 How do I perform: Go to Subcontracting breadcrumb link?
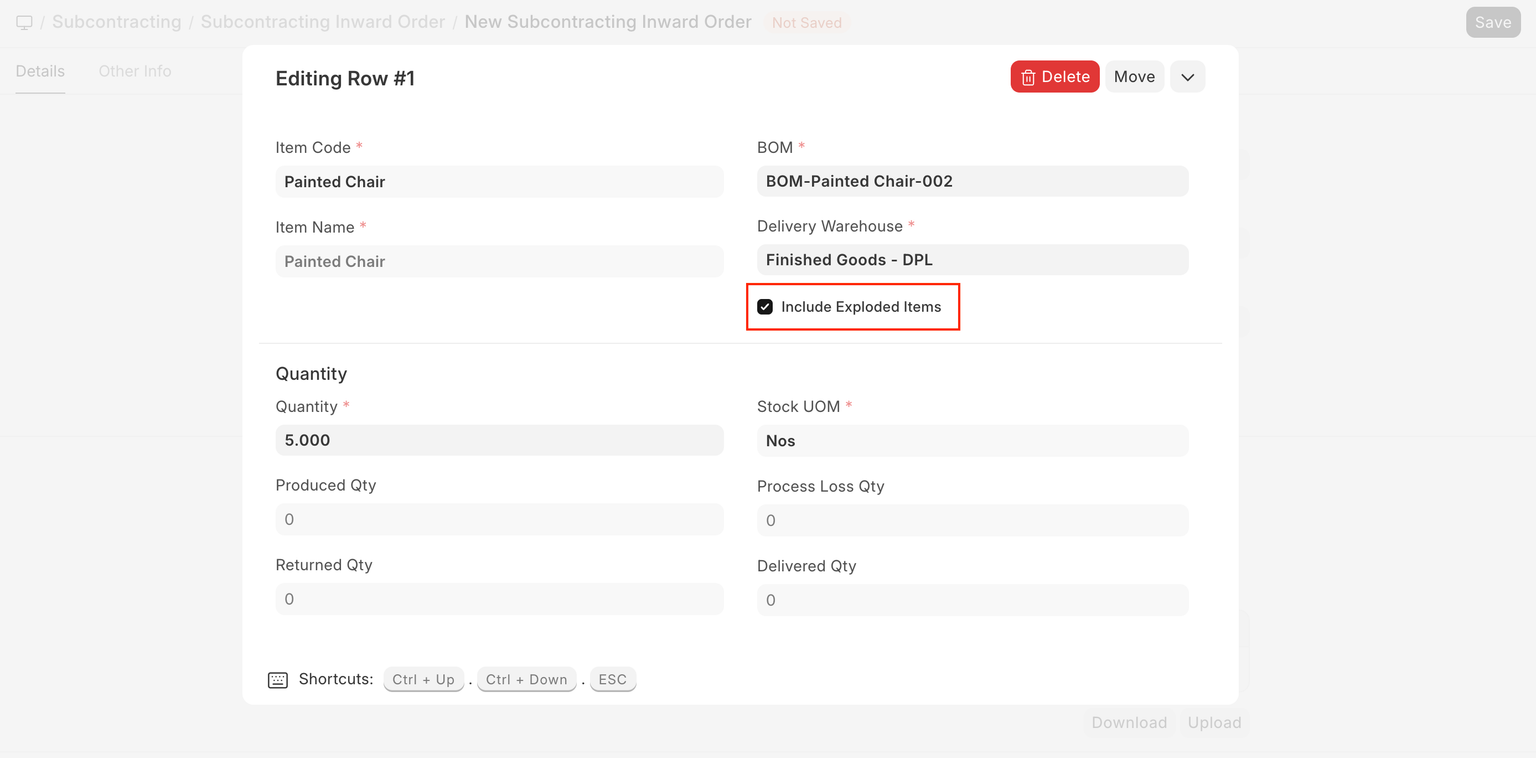(116, 22)
